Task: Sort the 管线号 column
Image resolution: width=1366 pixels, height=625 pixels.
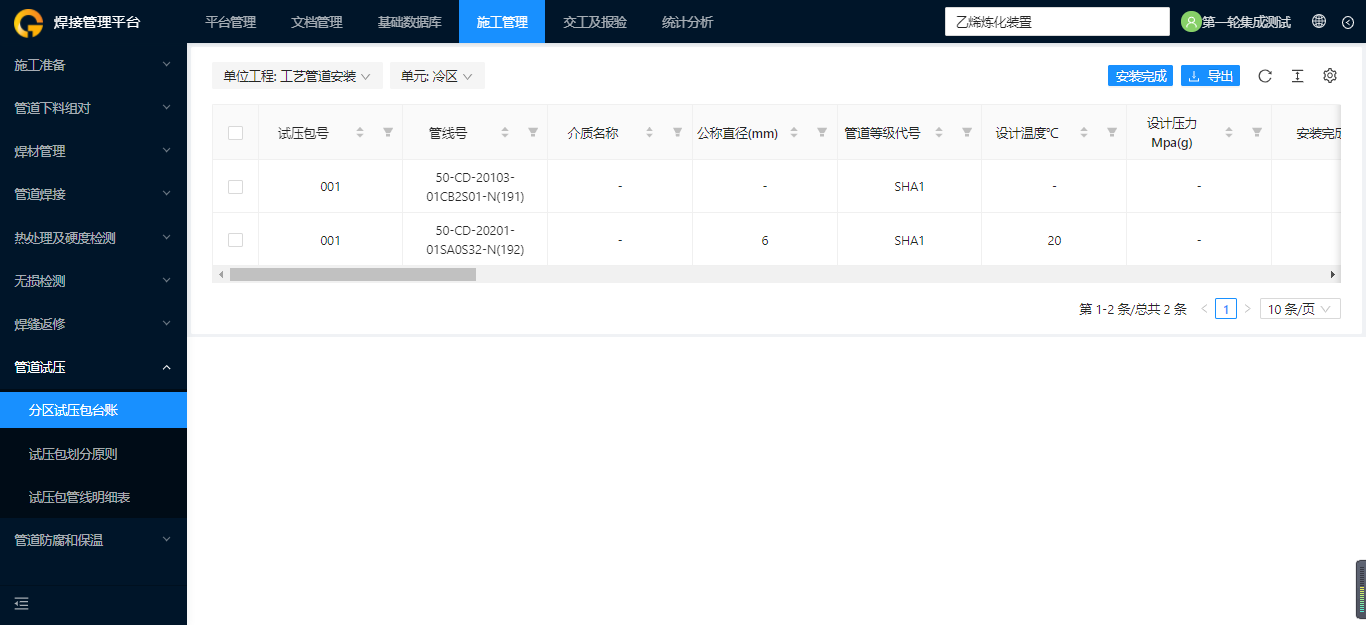Action: coord(505,132)
